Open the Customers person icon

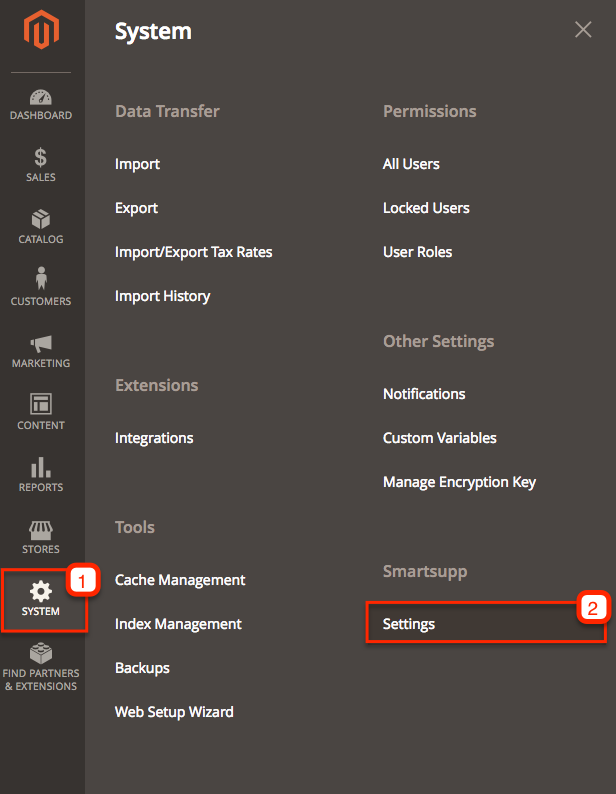[x=41, y=278]
